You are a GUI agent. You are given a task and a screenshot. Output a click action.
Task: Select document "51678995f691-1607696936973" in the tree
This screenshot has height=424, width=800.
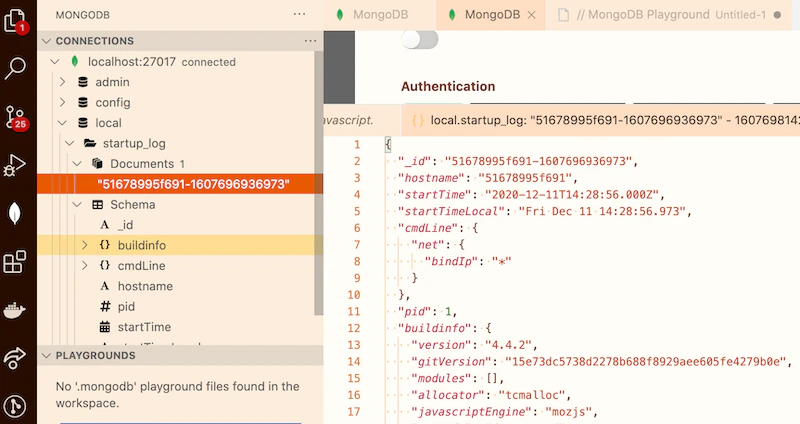(x=180, y=184)
